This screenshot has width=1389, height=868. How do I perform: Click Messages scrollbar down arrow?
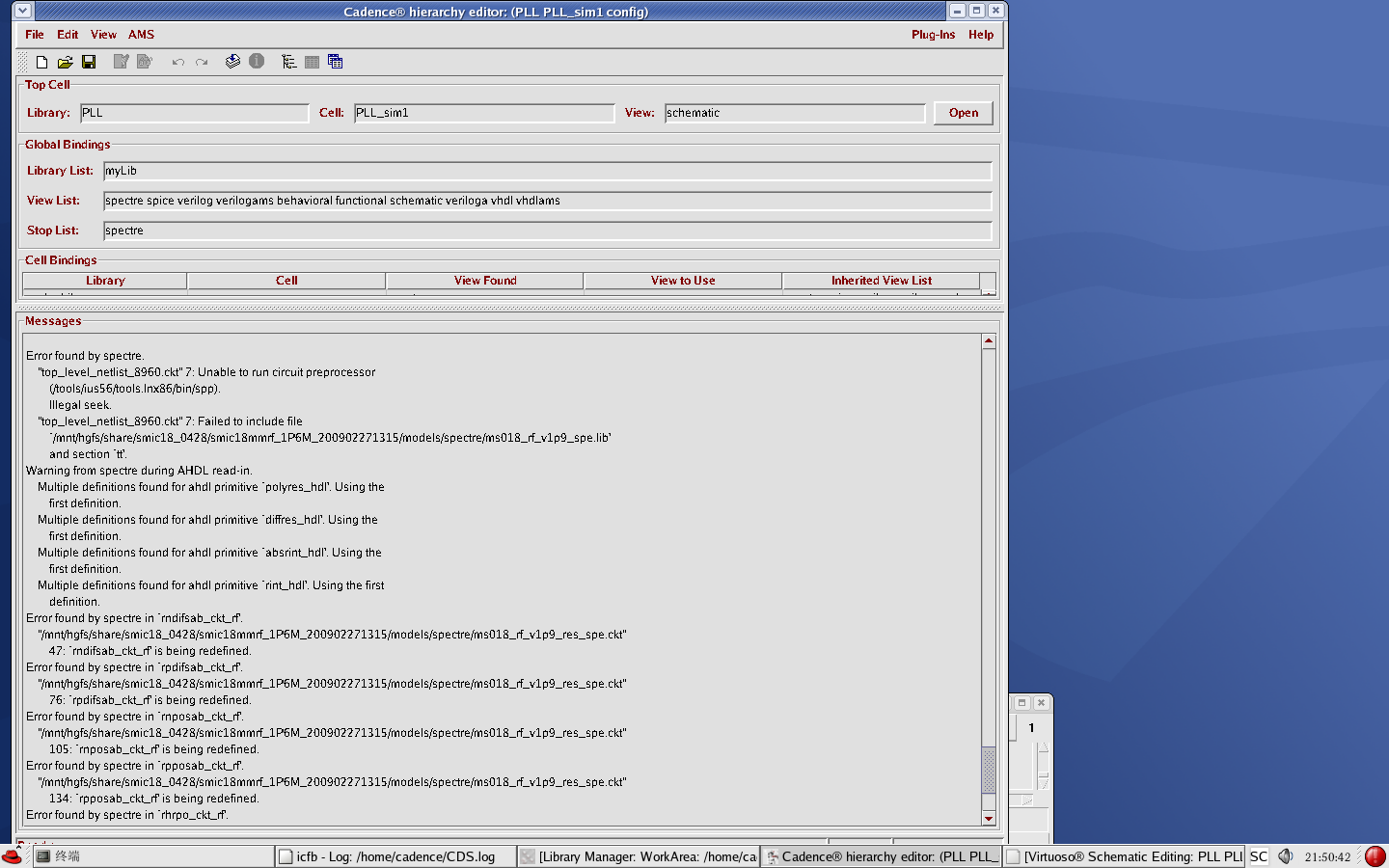(x=989, y=819)
